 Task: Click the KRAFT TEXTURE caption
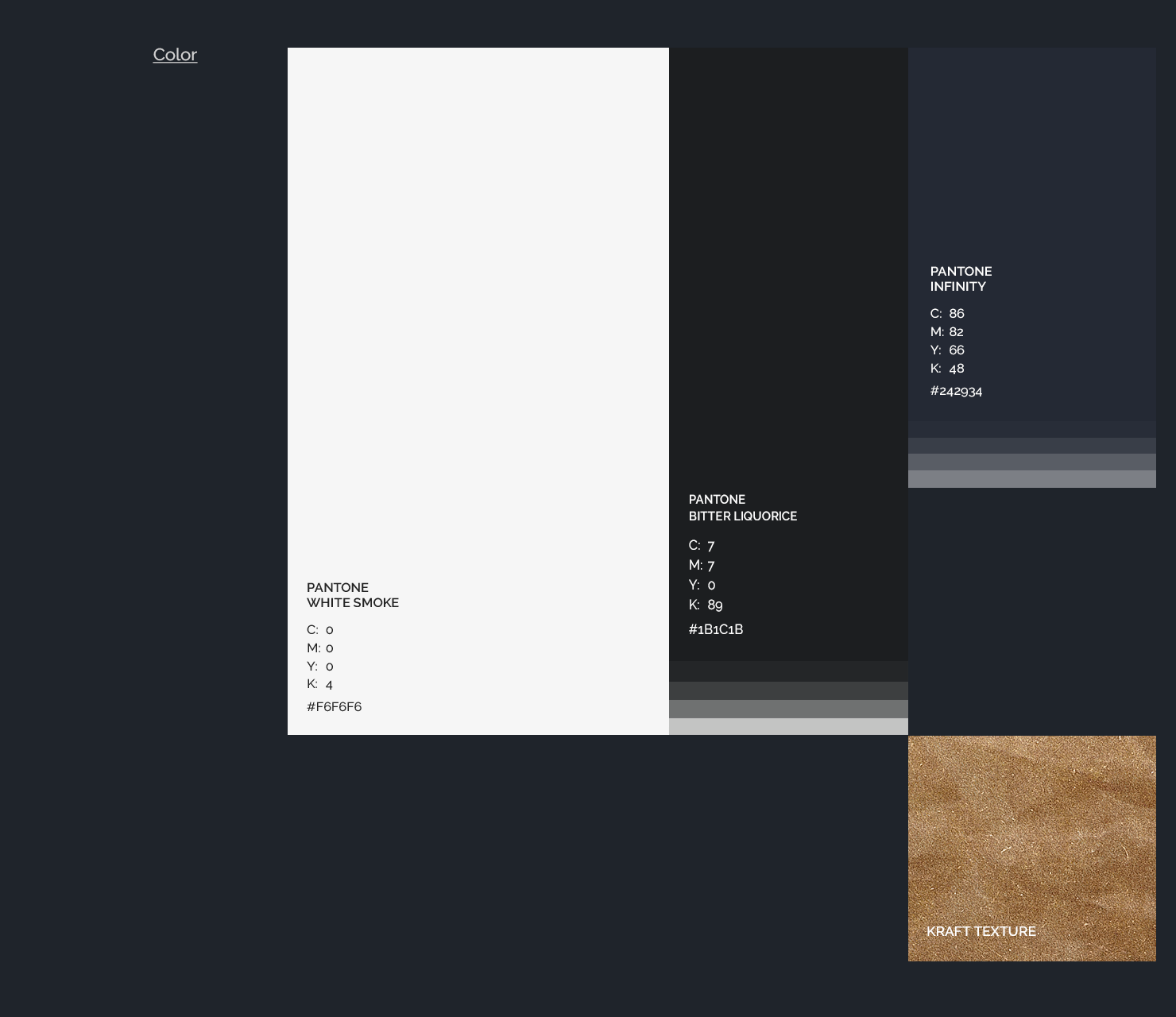[x=981, y=931]
